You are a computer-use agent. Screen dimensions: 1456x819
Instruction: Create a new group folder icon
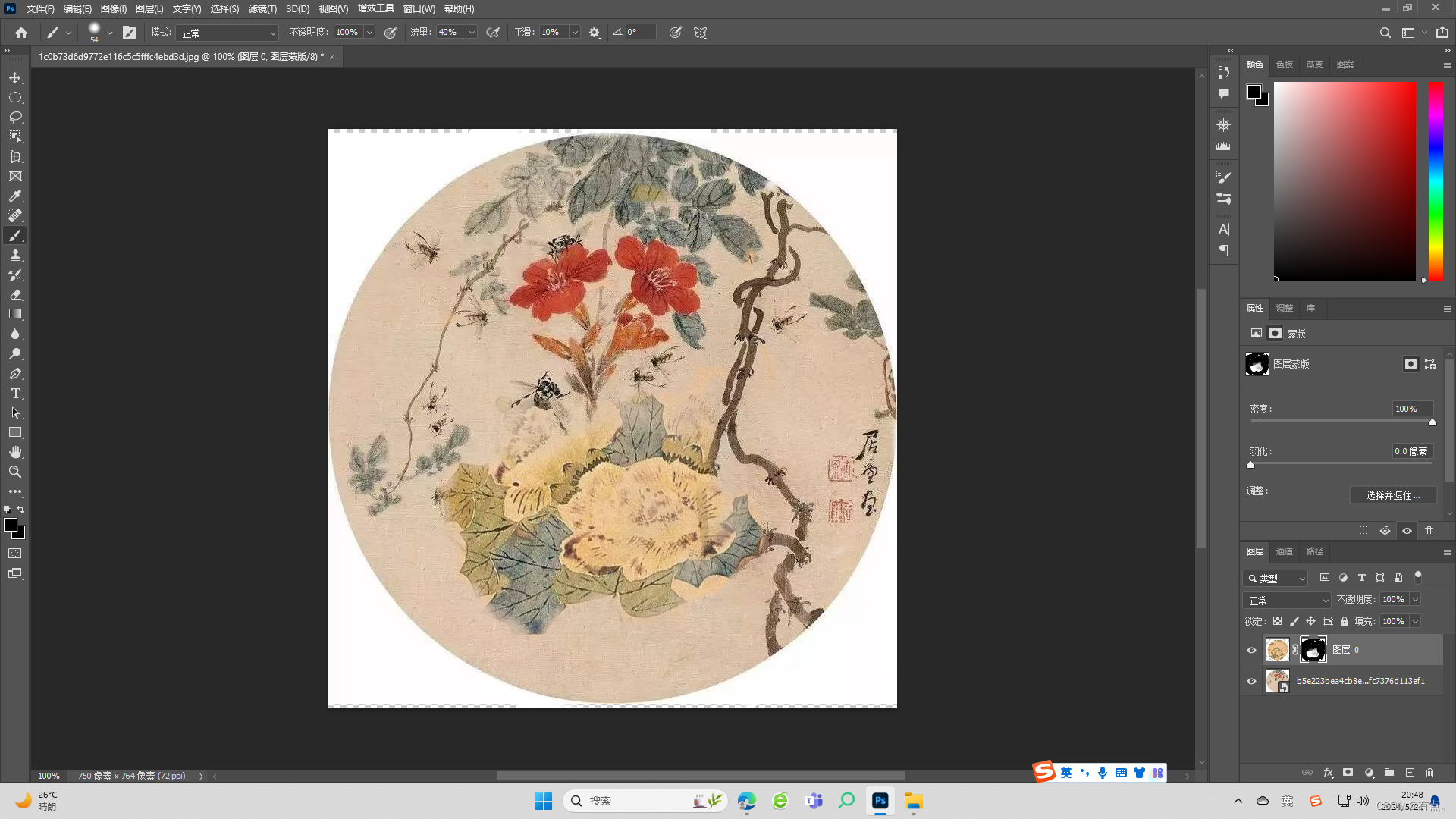tap(1389, 773)
